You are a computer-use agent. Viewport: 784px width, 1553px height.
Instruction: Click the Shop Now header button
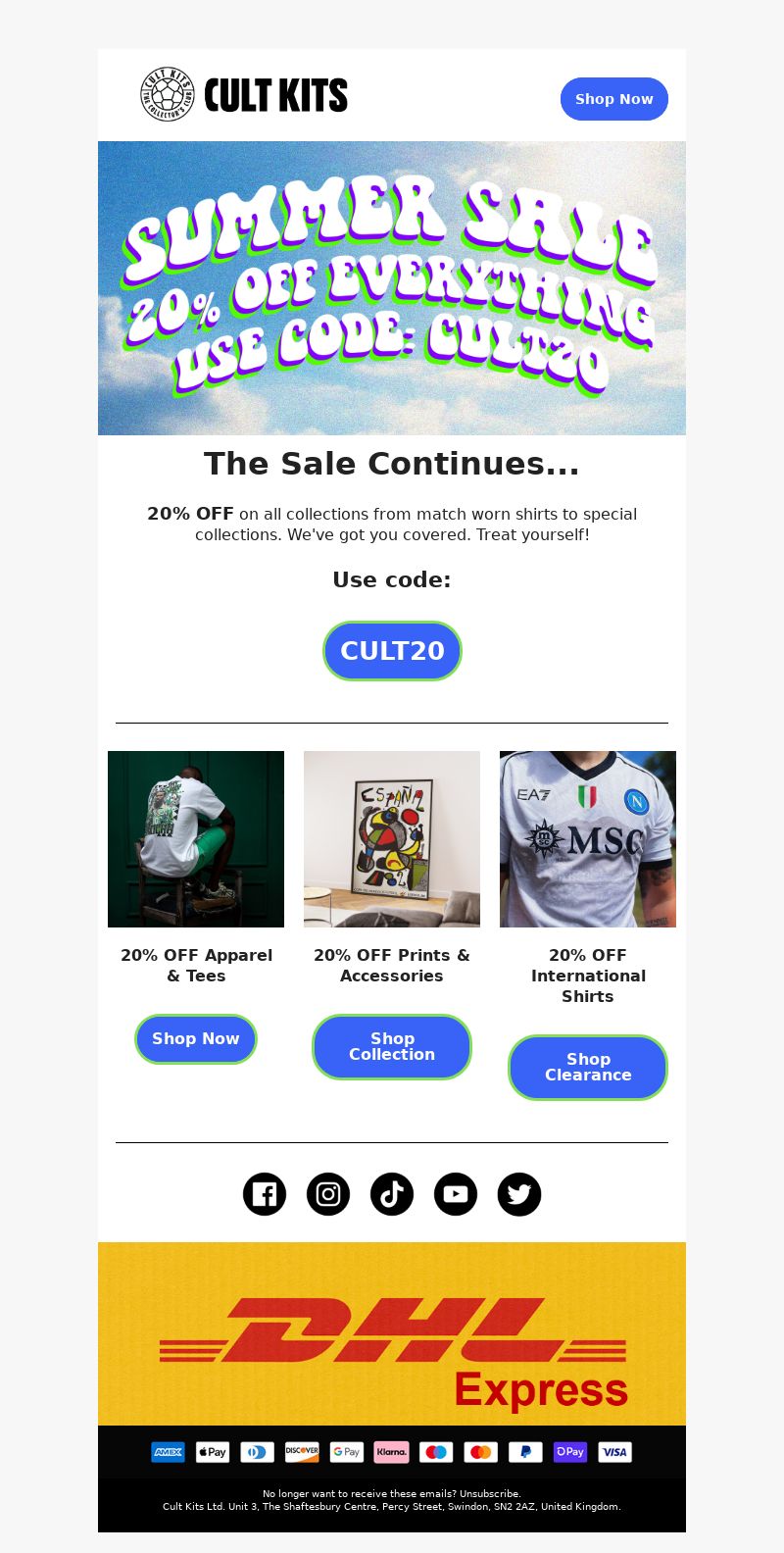(x=614, y=99)
